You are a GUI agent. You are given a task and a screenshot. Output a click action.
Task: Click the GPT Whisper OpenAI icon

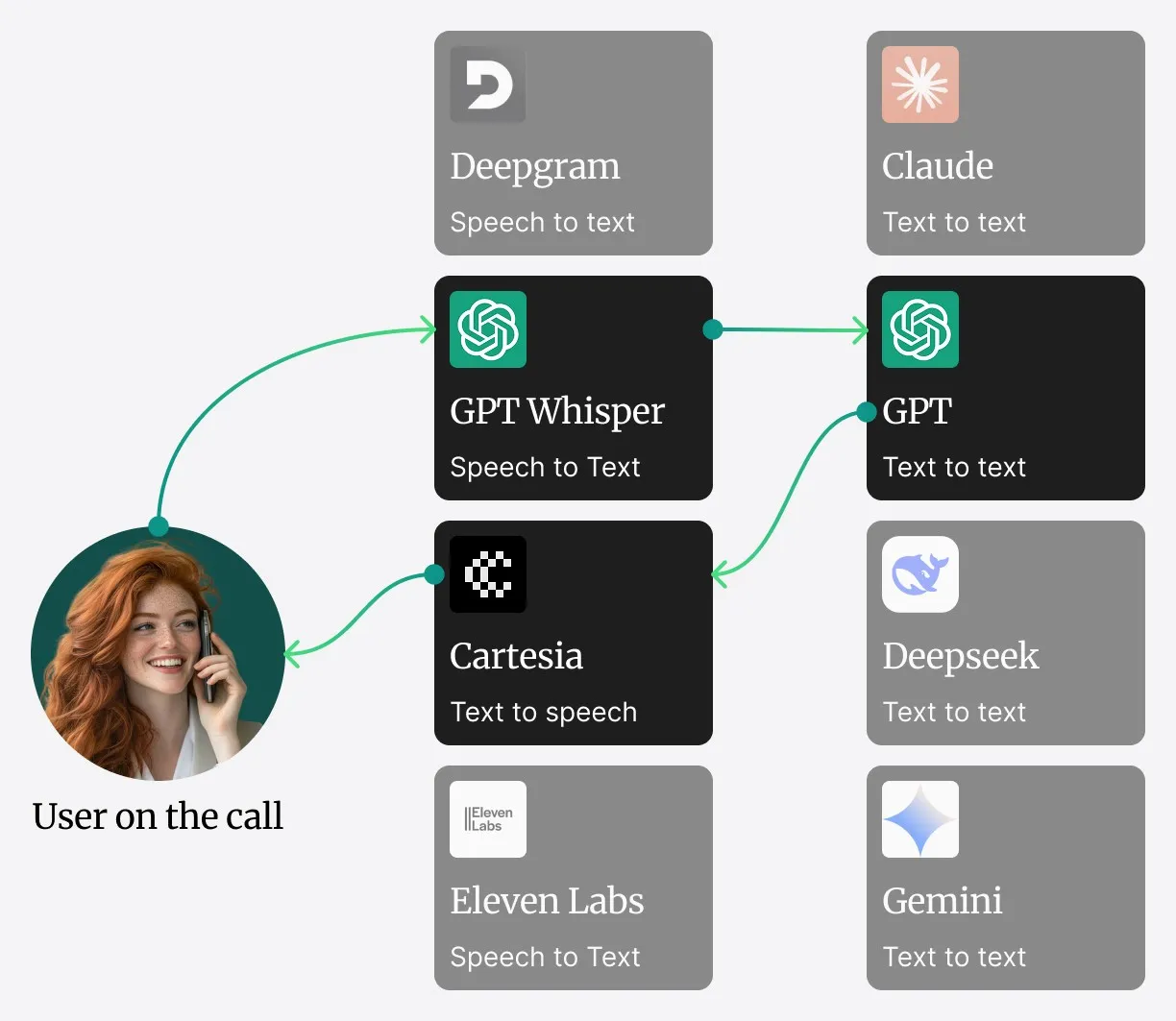point(487,329)
